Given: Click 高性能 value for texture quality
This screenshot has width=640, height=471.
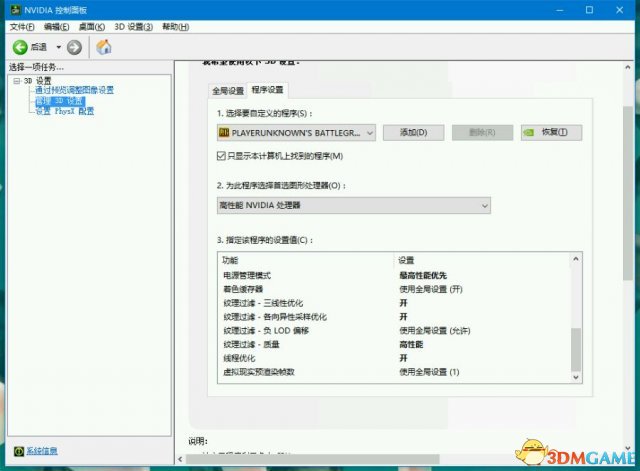Looking at the screenshot, I should click(411, 344).
